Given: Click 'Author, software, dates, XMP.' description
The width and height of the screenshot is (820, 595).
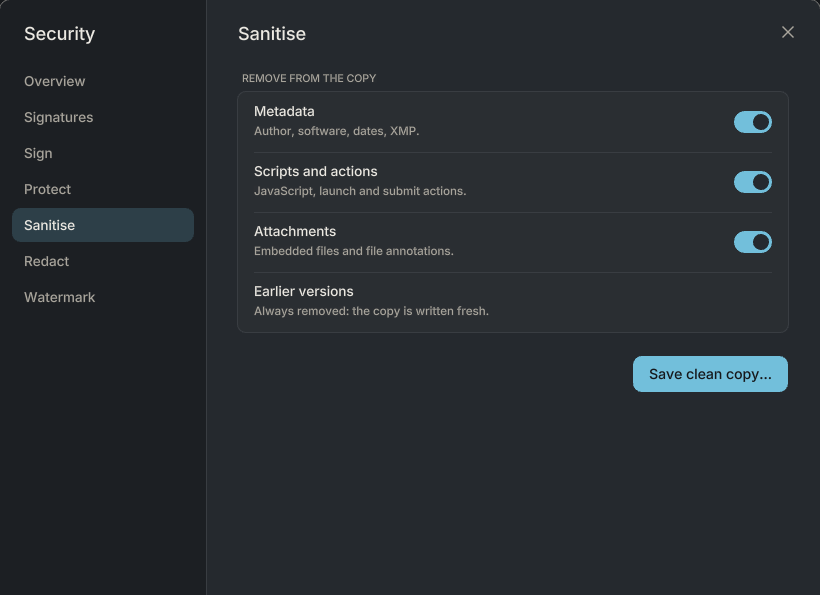Looking at the screenshot, I should 336,131.
